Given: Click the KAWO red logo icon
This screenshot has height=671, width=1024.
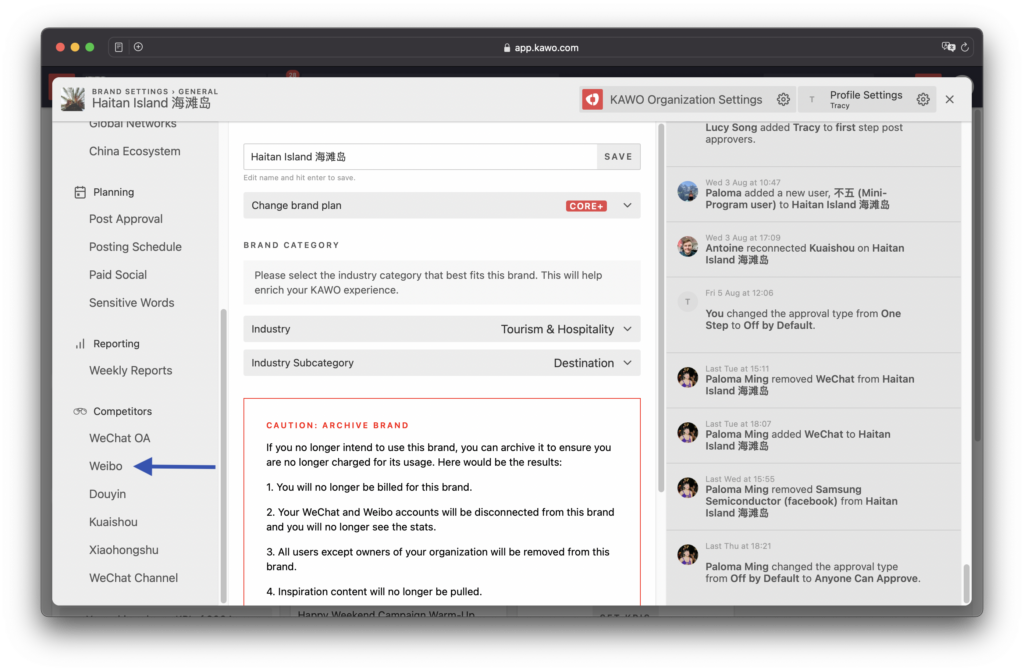Looking at the screenshot, I should (x=592, y=99).
